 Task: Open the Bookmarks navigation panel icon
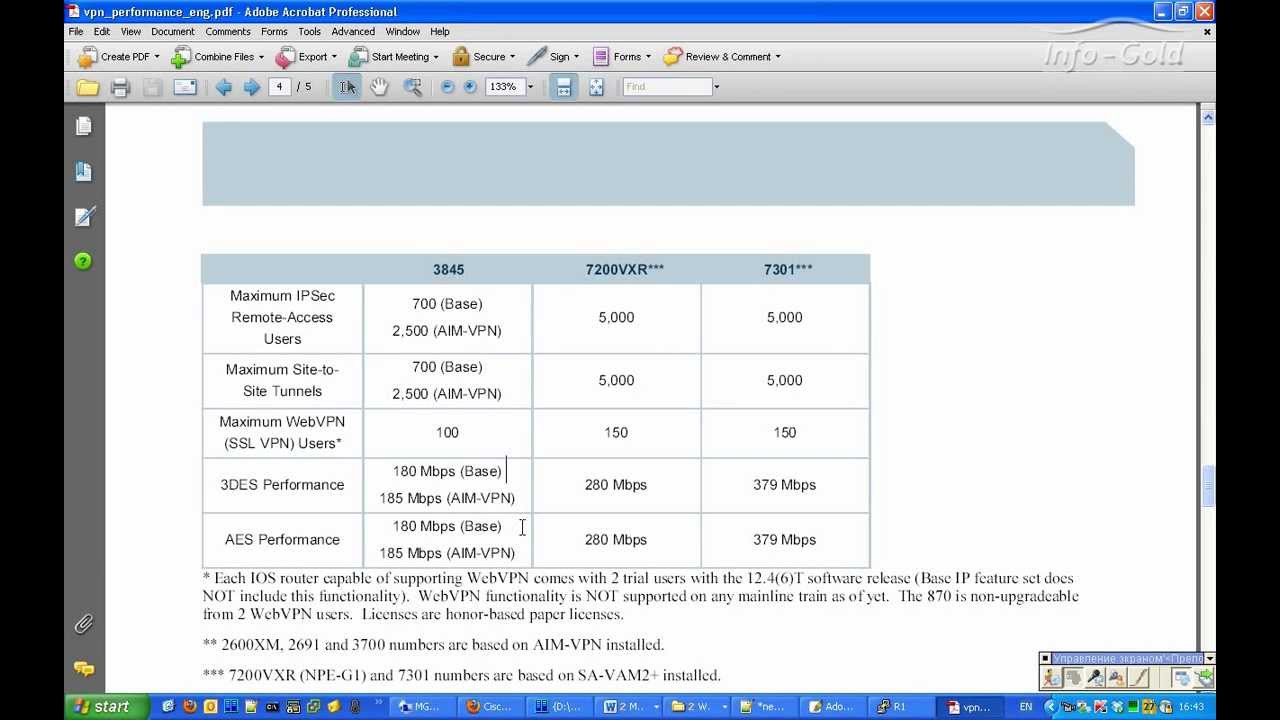(83, 171)
